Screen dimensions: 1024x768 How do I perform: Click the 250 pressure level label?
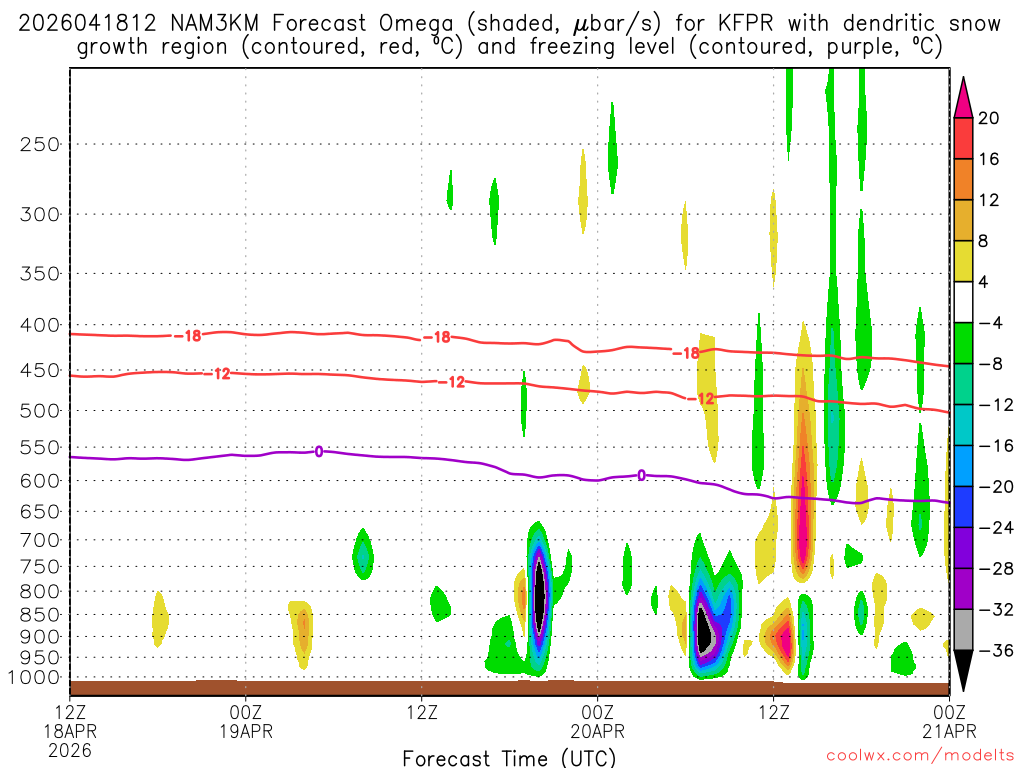[40, 144]
